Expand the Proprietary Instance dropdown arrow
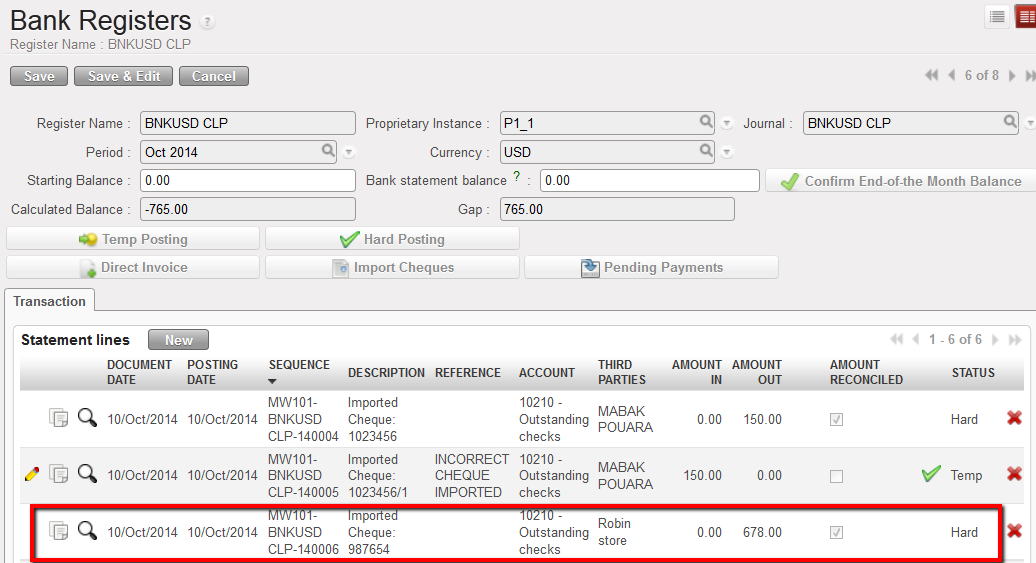1036x563 pixels. [727, 124]
